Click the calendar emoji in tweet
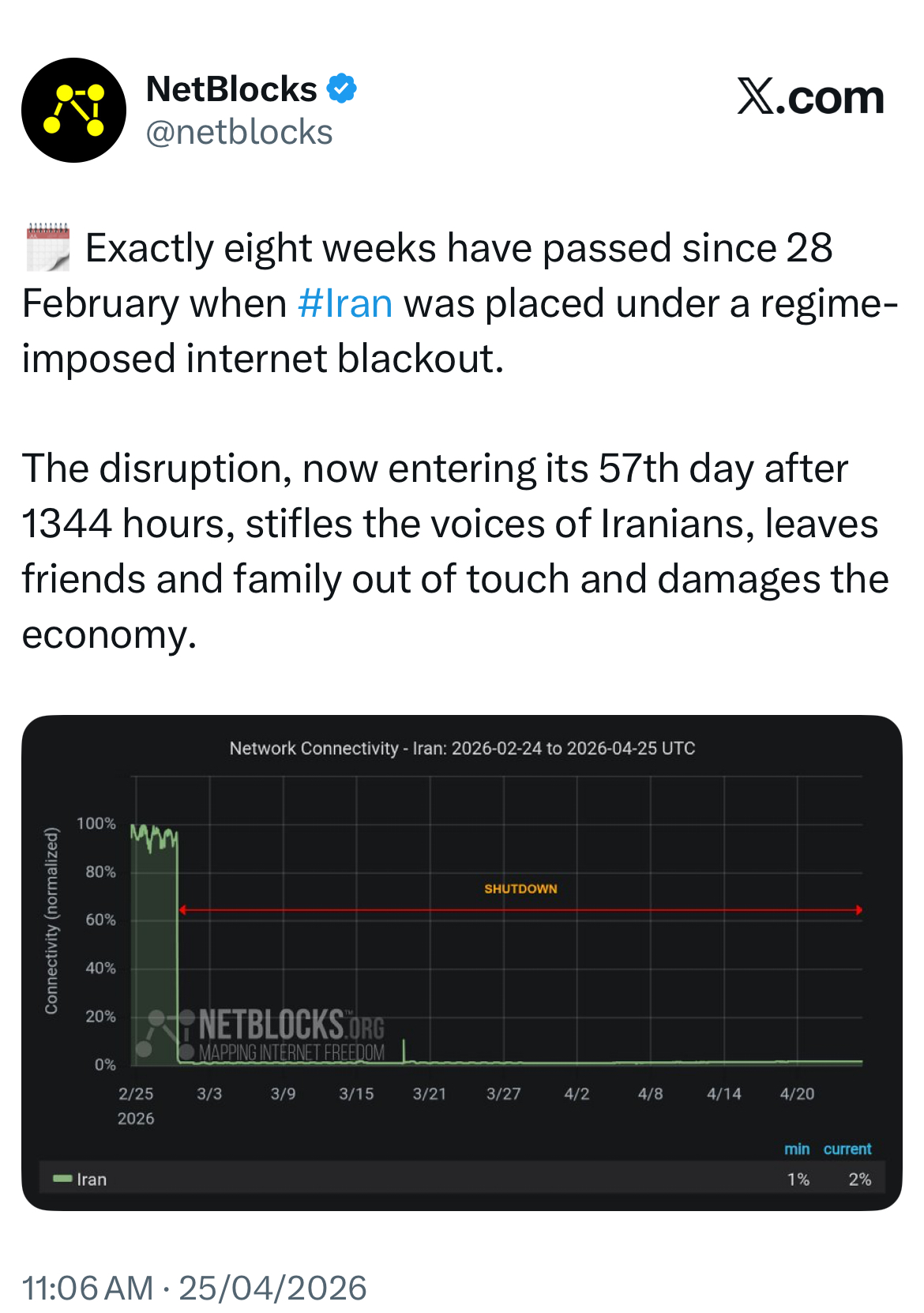 click(48, 247)
